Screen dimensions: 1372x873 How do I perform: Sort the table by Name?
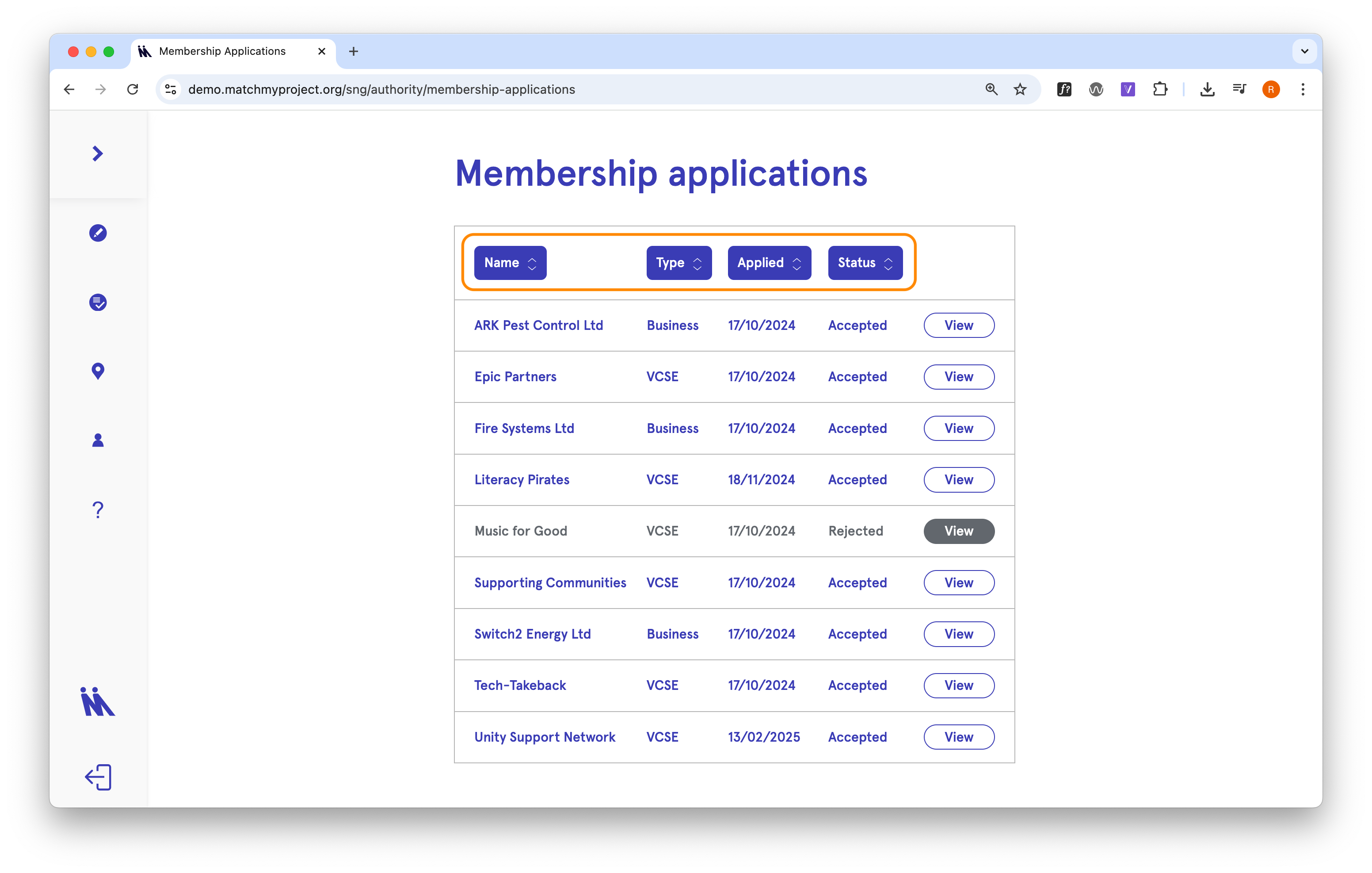coord(510,263)
